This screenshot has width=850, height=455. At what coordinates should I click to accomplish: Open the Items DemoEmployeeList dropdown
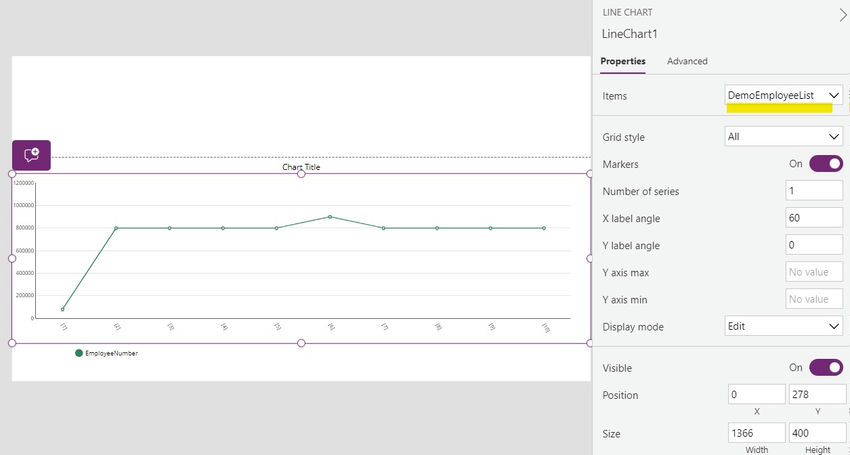point(784,95)
